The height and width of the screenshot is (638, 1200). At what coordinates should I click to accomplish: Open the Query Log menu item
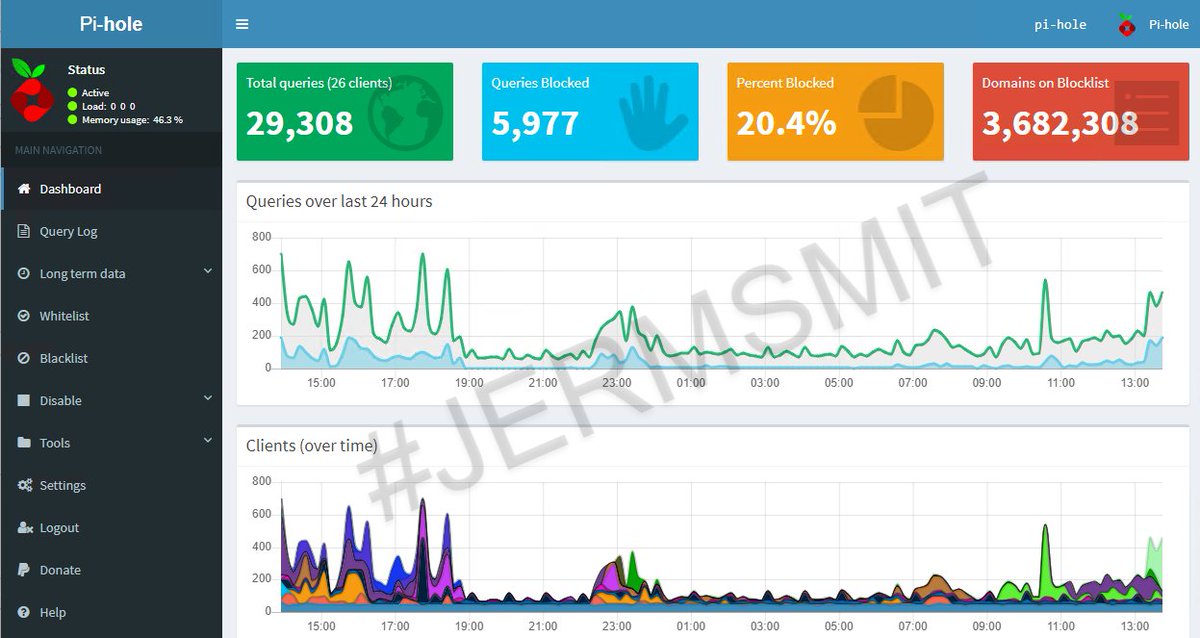click(x=111, y=231)
